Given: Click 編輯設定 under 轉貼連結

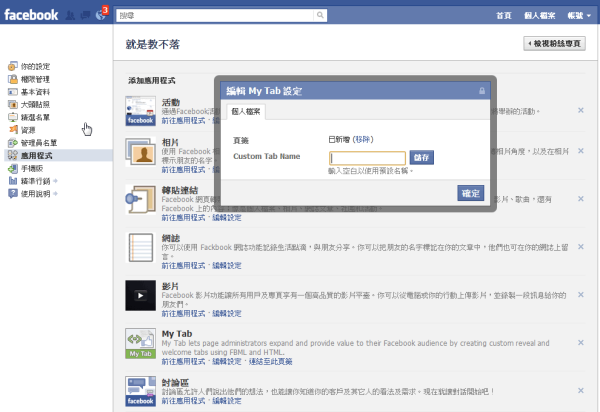Looking at the screenshot, I should click(x=227, y=218).
